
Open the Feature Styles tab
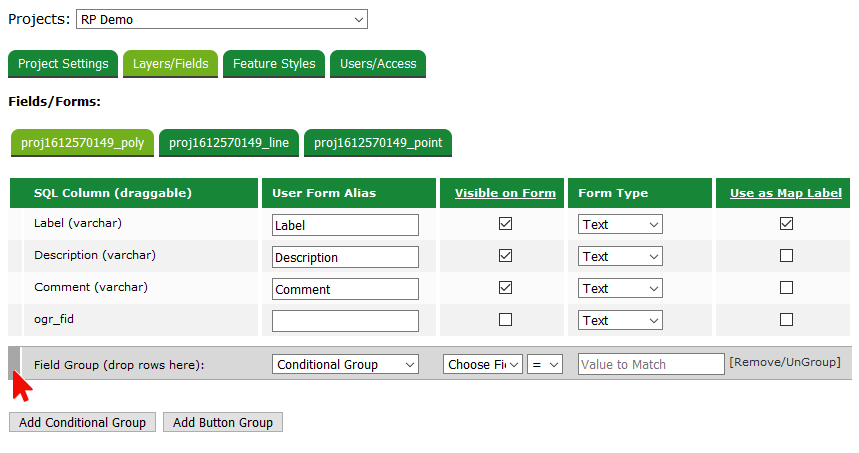click(x=274, y=64)
